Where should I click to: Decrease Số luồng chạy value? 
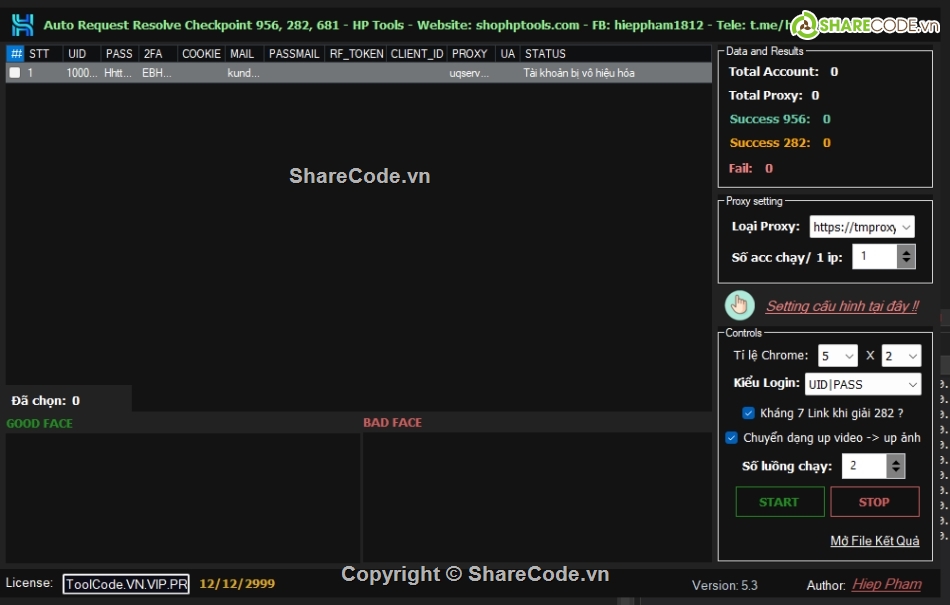895,472
